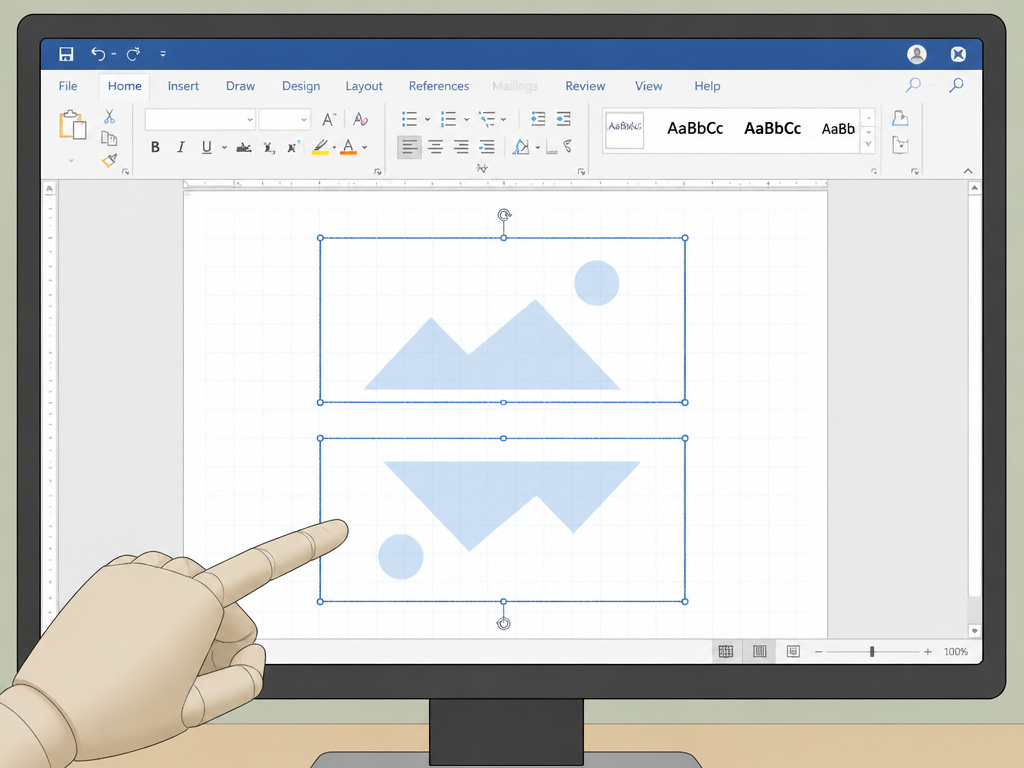
Task: Open the Design tab
Action: tap(301, 86)
